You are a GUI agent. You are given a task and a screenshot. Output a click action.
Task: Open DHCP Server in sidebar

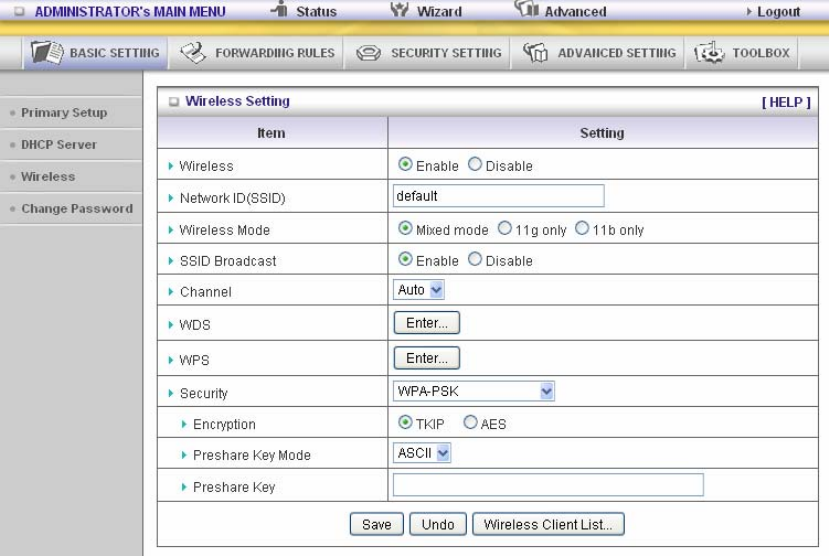click(x=59, y=144)
